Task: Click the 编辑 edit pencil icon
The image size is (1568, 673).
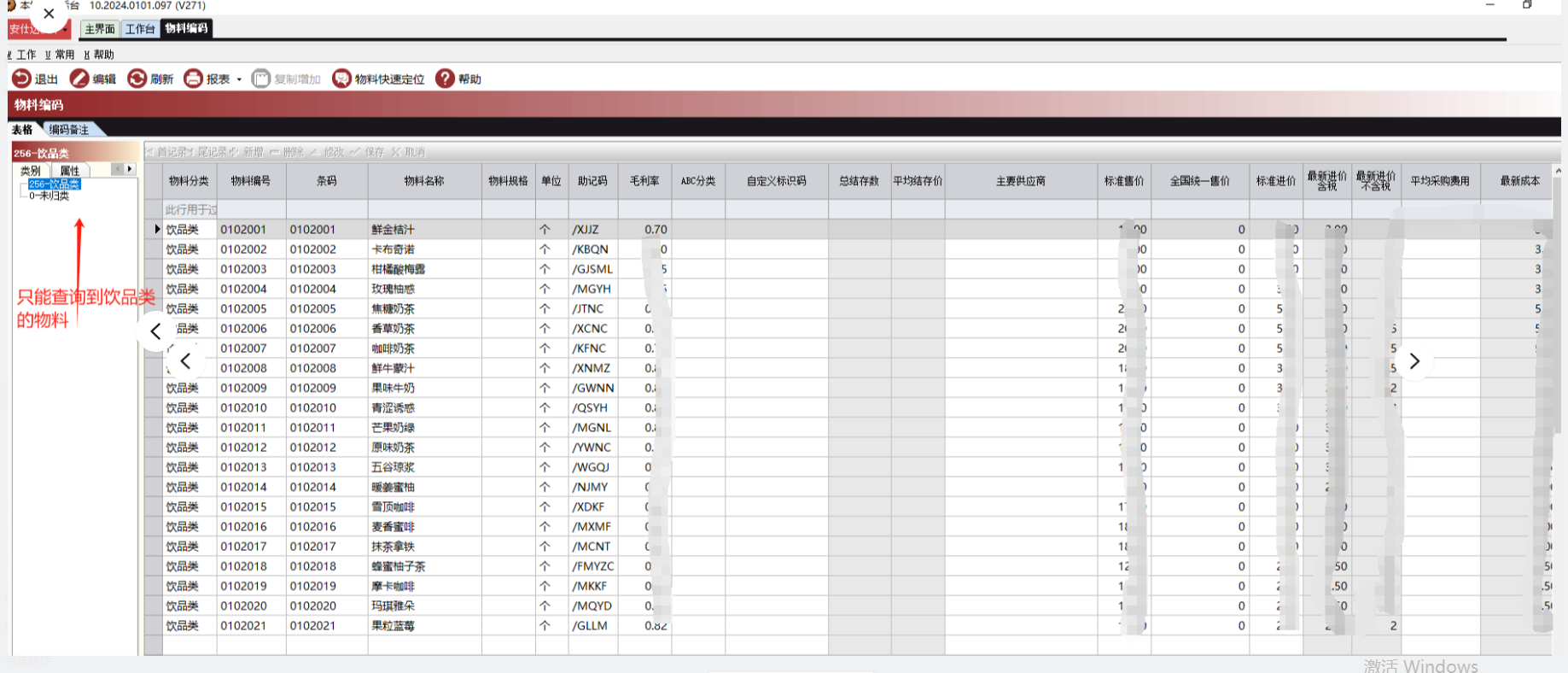Action: [x=79, y=79]
